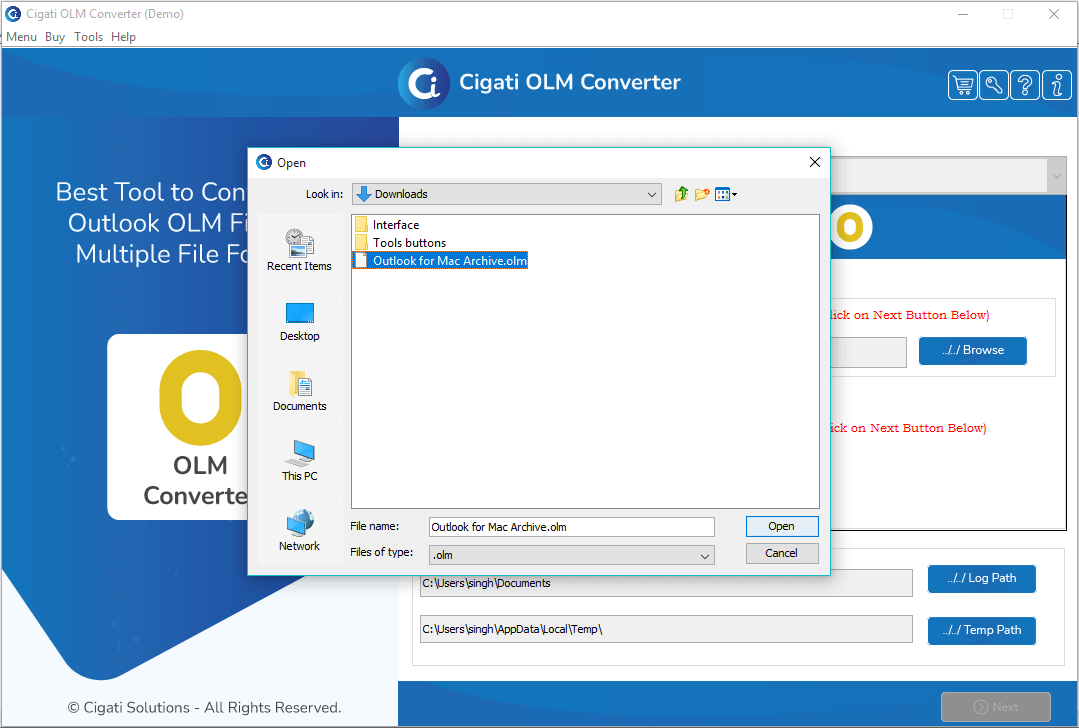
Task: Click the temp path field with AppData\Local\Temp
Action: 666,629
